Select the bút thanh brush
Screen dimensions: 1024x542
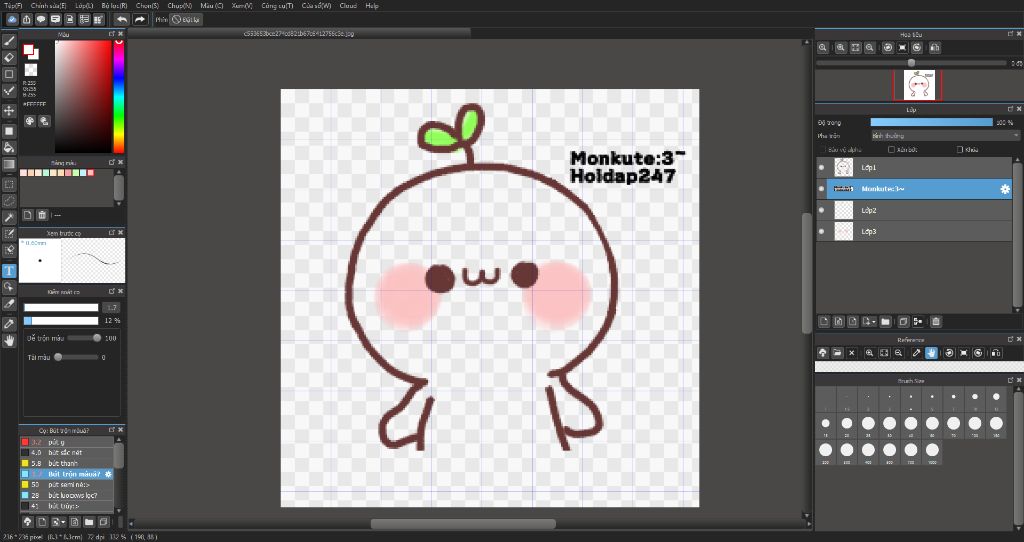coord(67,463)
